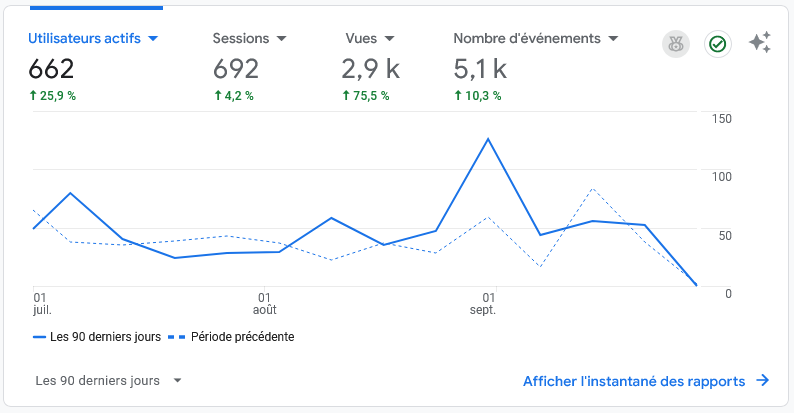
Task: Select the Nombre d'événements metric tab
Action: click(527, 39)
